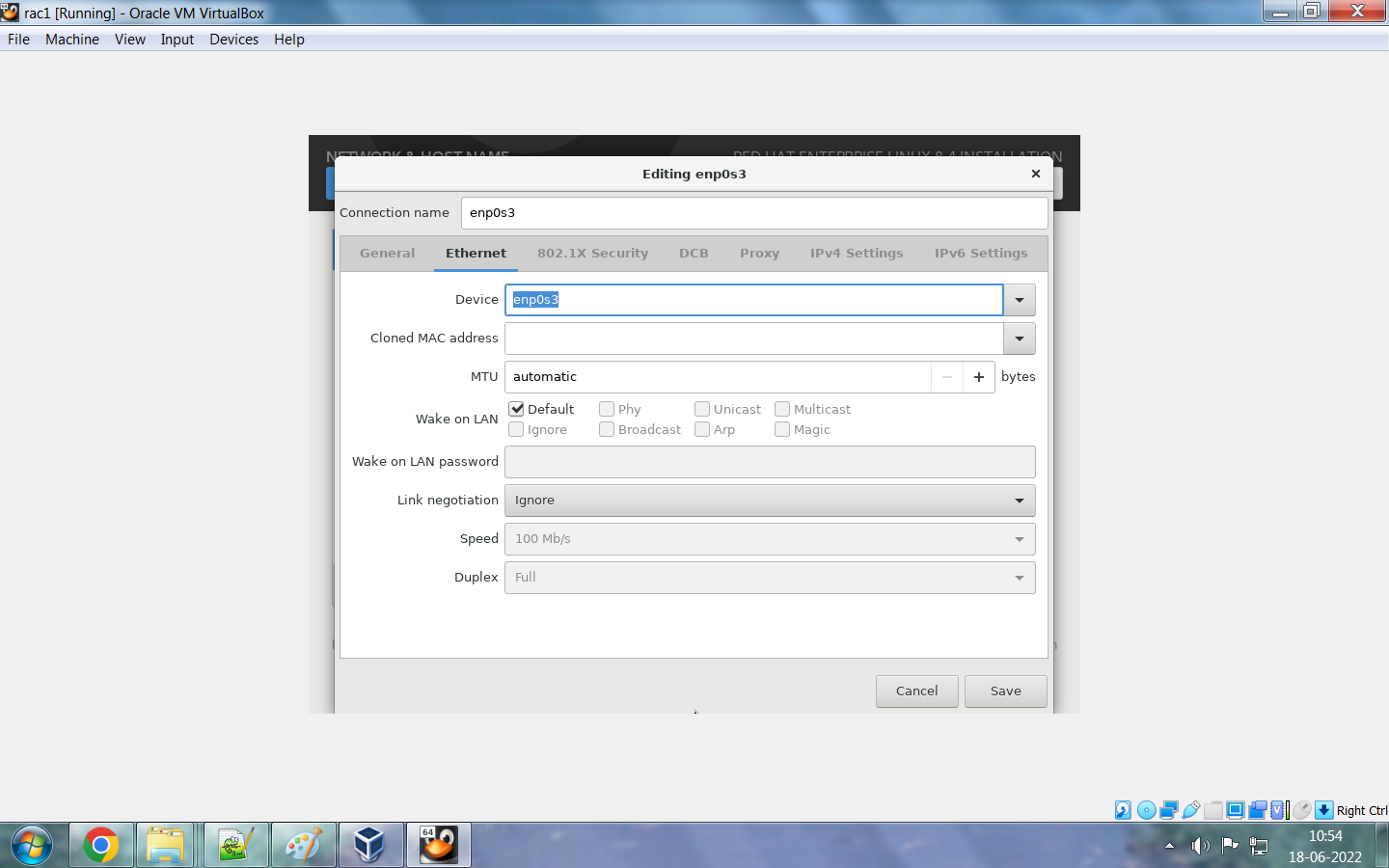This screenshot has height=868, width=1389.
Task: Switch to the General tab
Action: [x=387, y=253]
